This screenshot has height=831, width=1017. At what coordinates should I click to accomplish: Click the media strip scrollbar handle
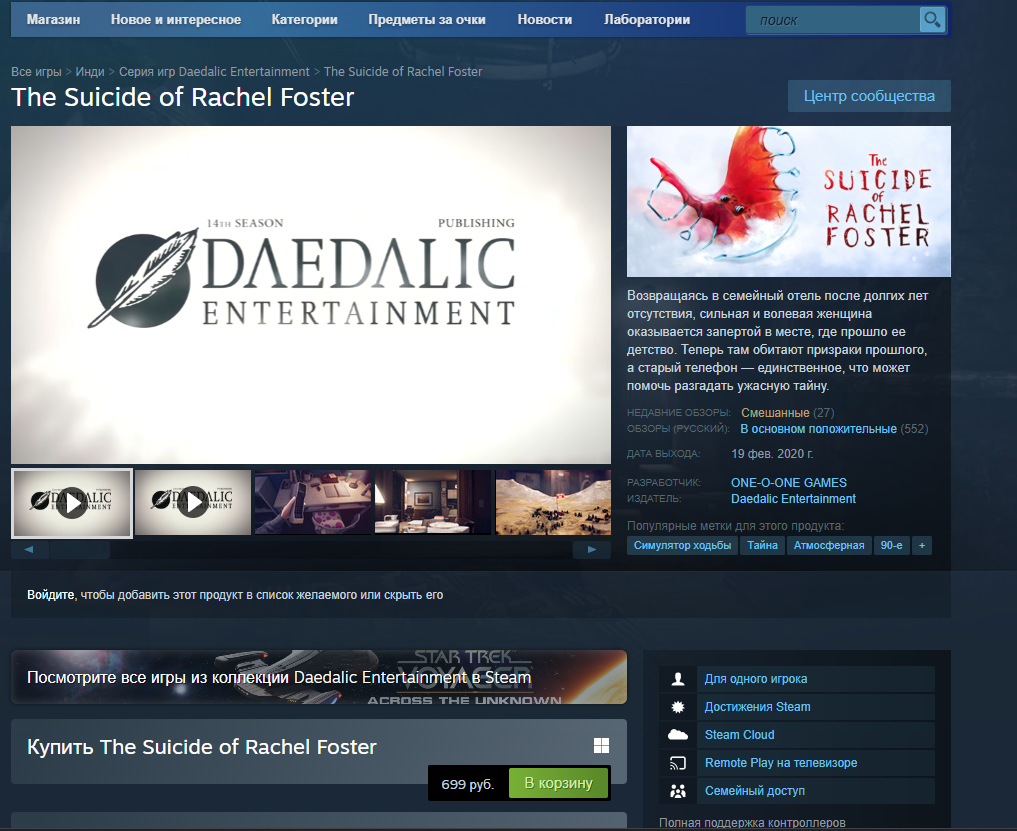click(x=80, y=550)
